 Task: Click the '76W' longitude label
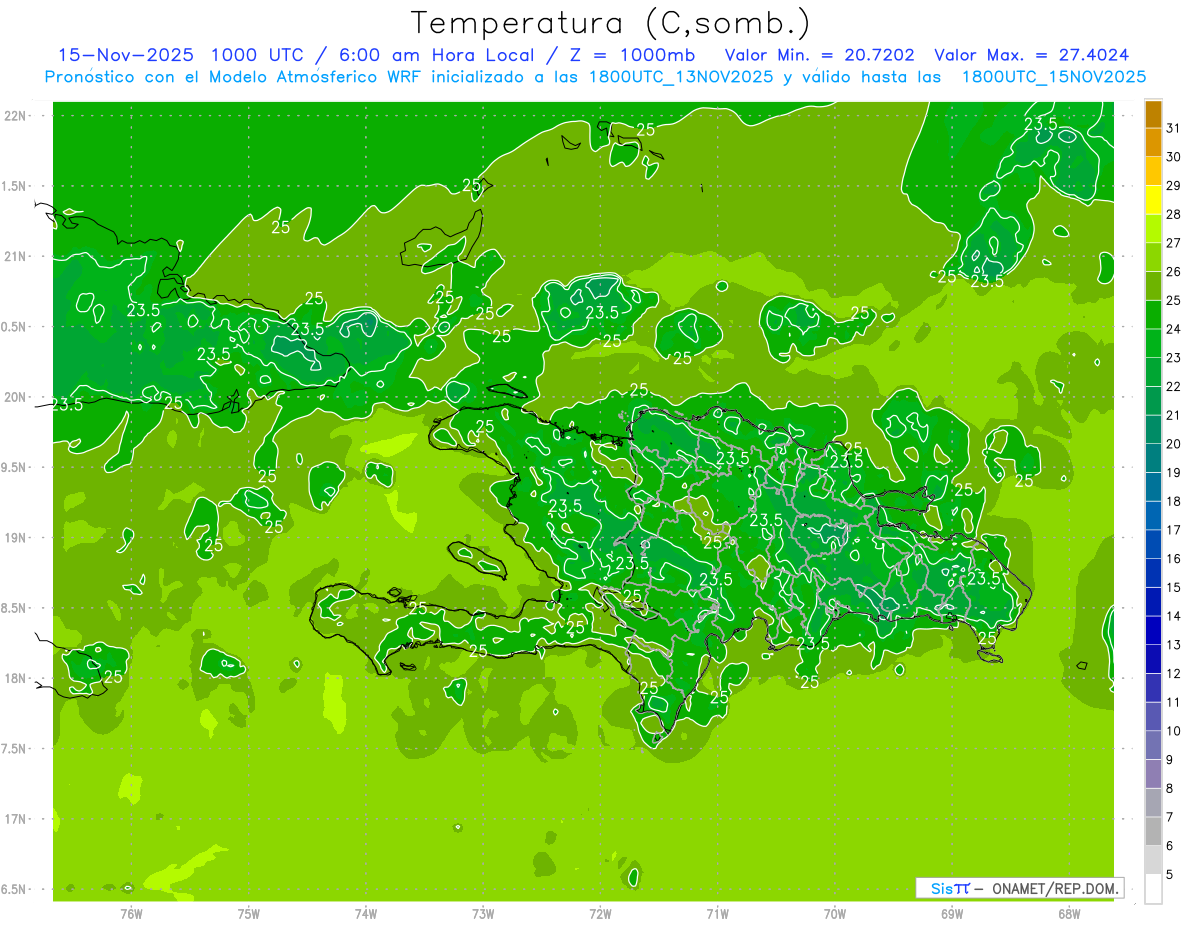tap(131, 914)
